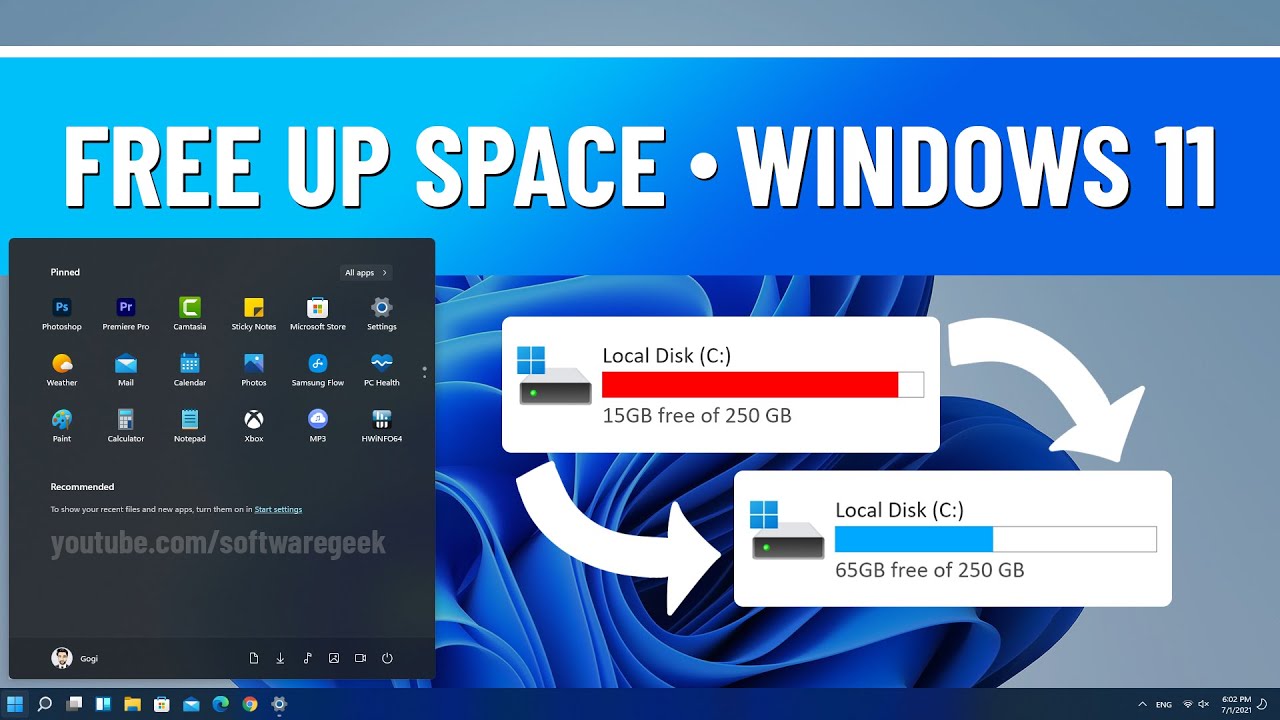The height and width of the screenshot is (720, 1280).
Task: Open Documents folder icon in Start footer
Action: click(254, 658)
